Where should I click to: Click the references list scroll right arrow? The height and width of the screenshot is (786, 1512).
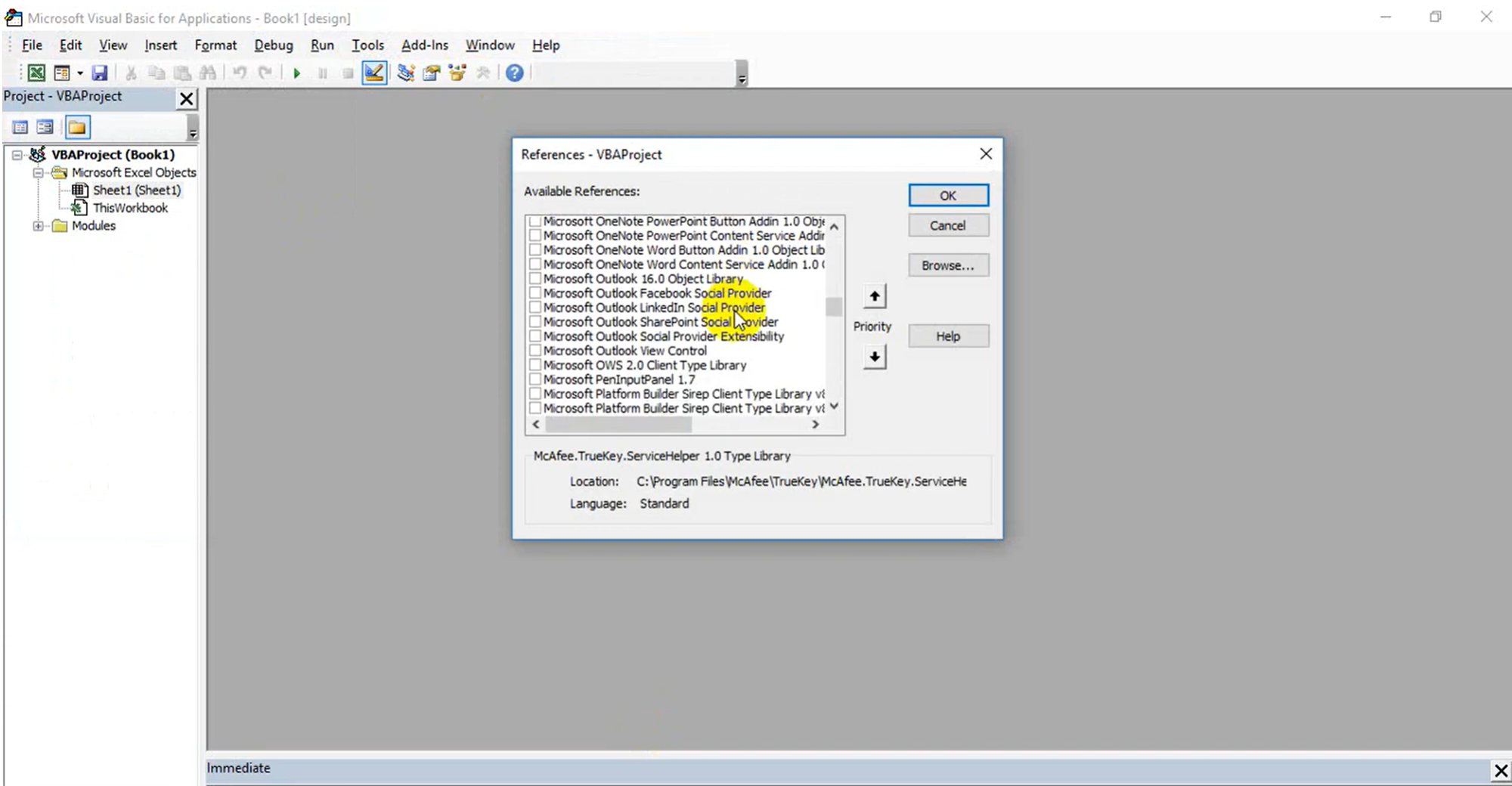tap(815, 425)
